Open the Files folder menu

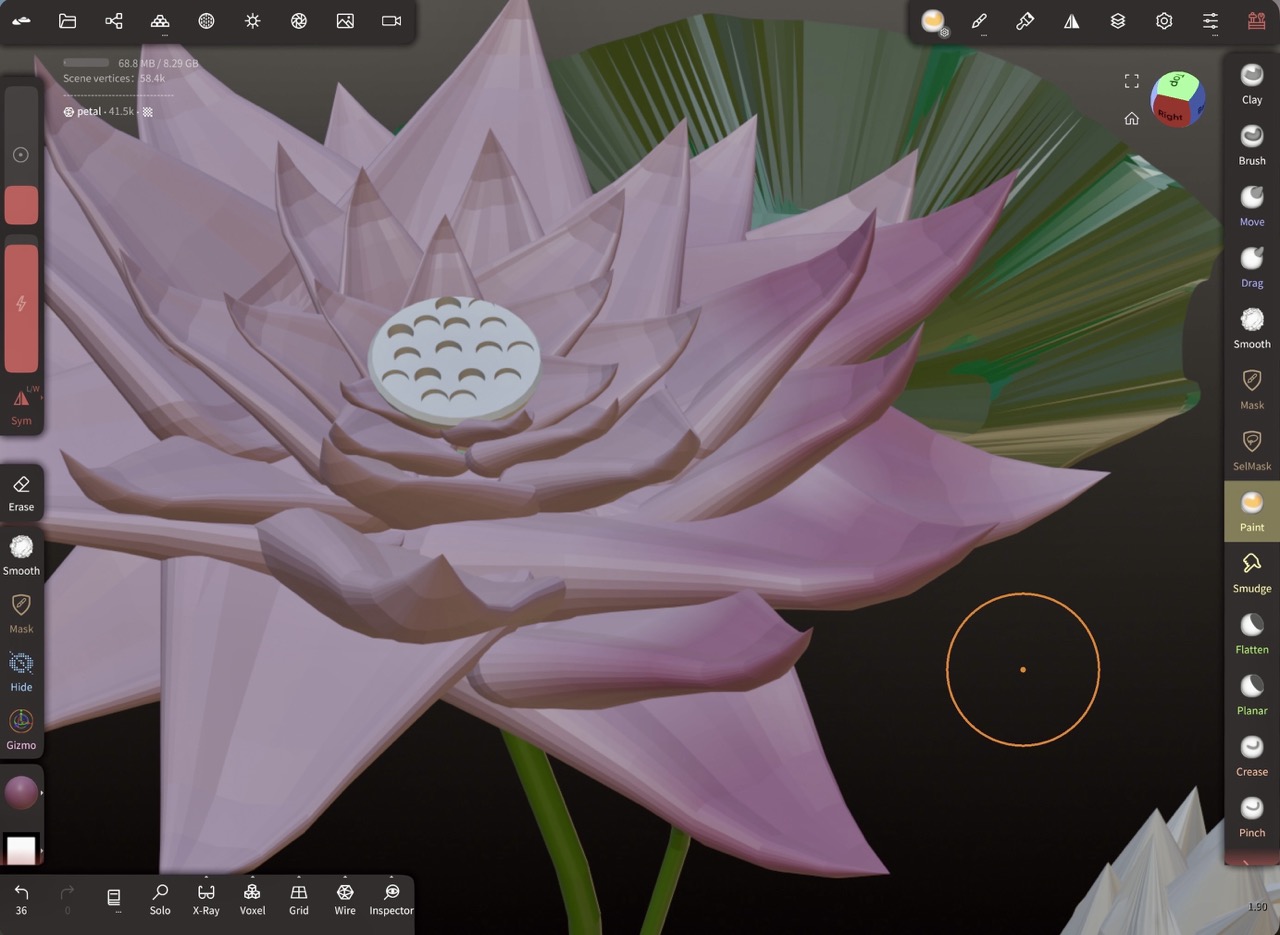coord(68,21)
